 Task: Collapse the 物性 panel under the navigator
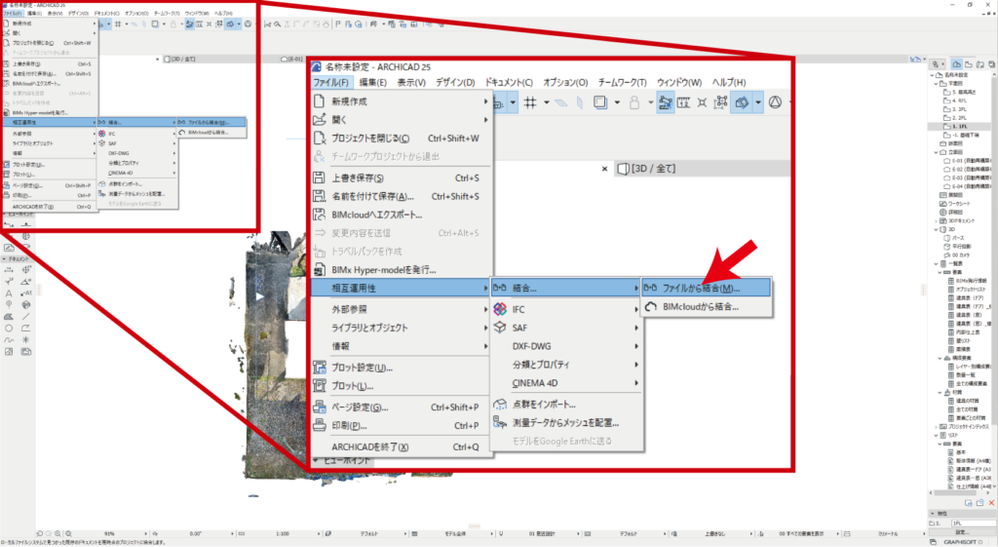[932, 513]
